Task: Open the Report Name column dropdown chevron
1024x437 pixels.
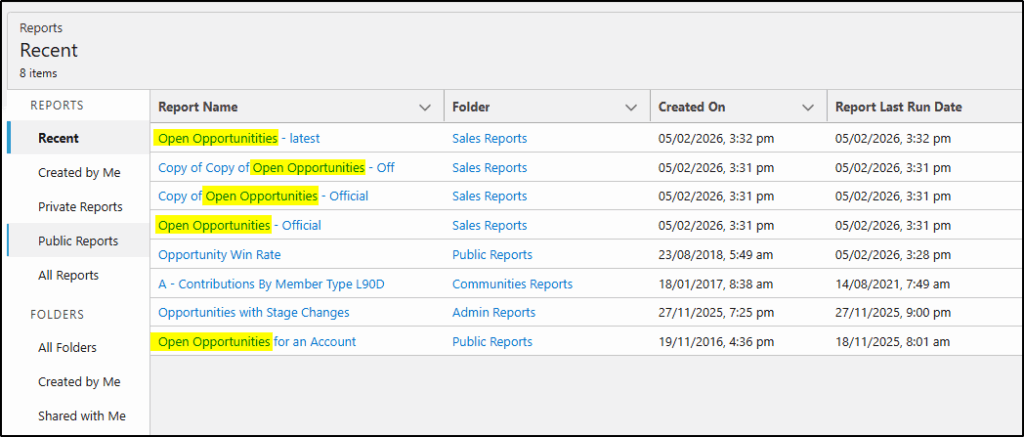Action: tap(425, 107)
